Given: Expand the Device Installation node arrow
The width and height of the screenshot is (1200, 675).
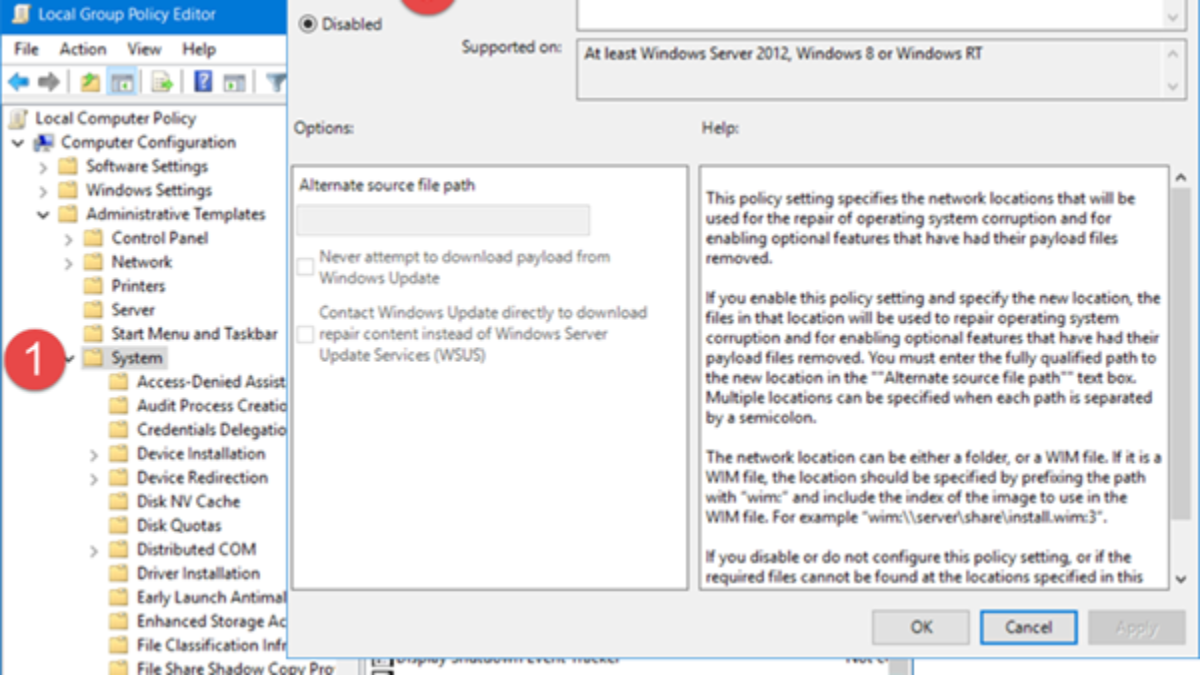Looking at the screenshot, I should pyautogui.click(x=94, y=454).
